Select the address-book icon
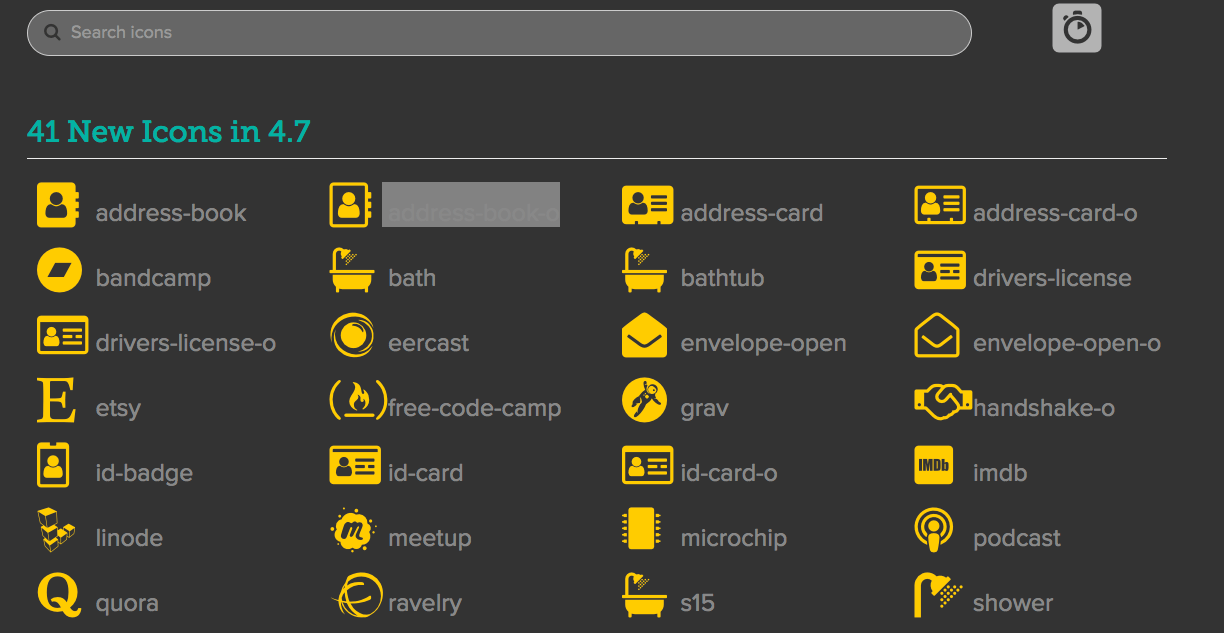The width and height of the screenshot is (1224, 633). [57, 205]
